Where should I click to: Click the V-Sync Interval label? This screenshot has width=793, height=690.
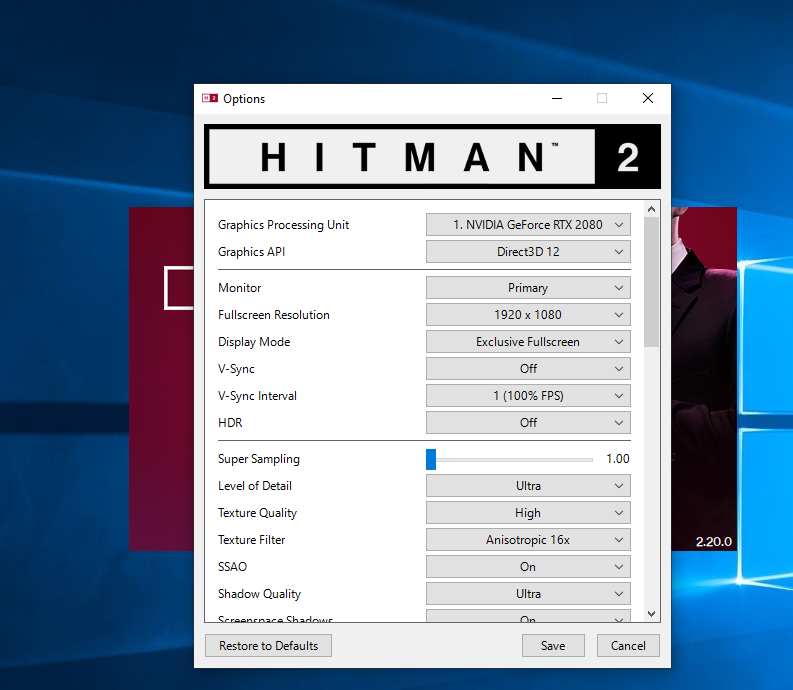tap(257, 396)
